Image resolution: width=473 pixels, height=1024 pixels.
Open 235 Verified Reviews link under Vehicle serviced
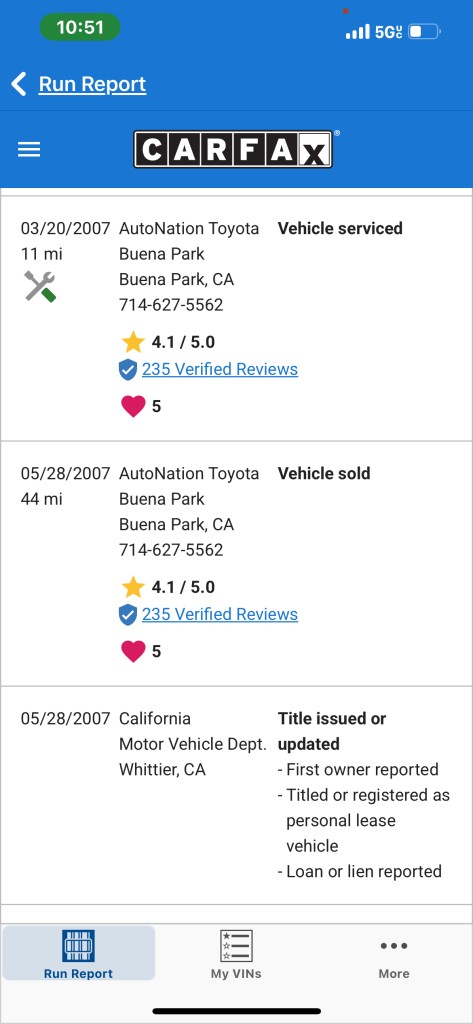click(220, 369)
